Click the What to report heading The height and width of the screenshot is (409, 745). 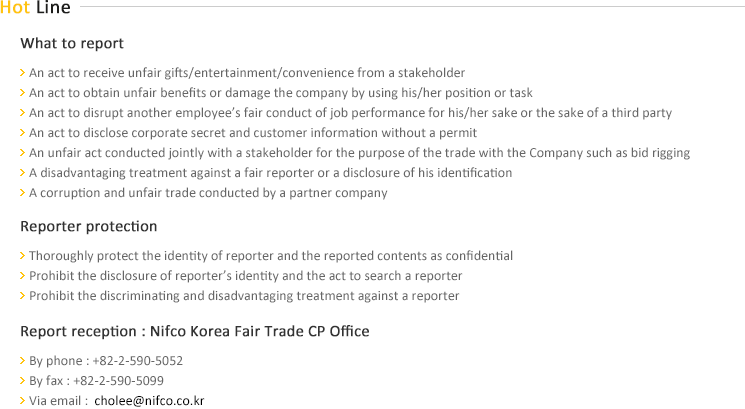[72, 44]
